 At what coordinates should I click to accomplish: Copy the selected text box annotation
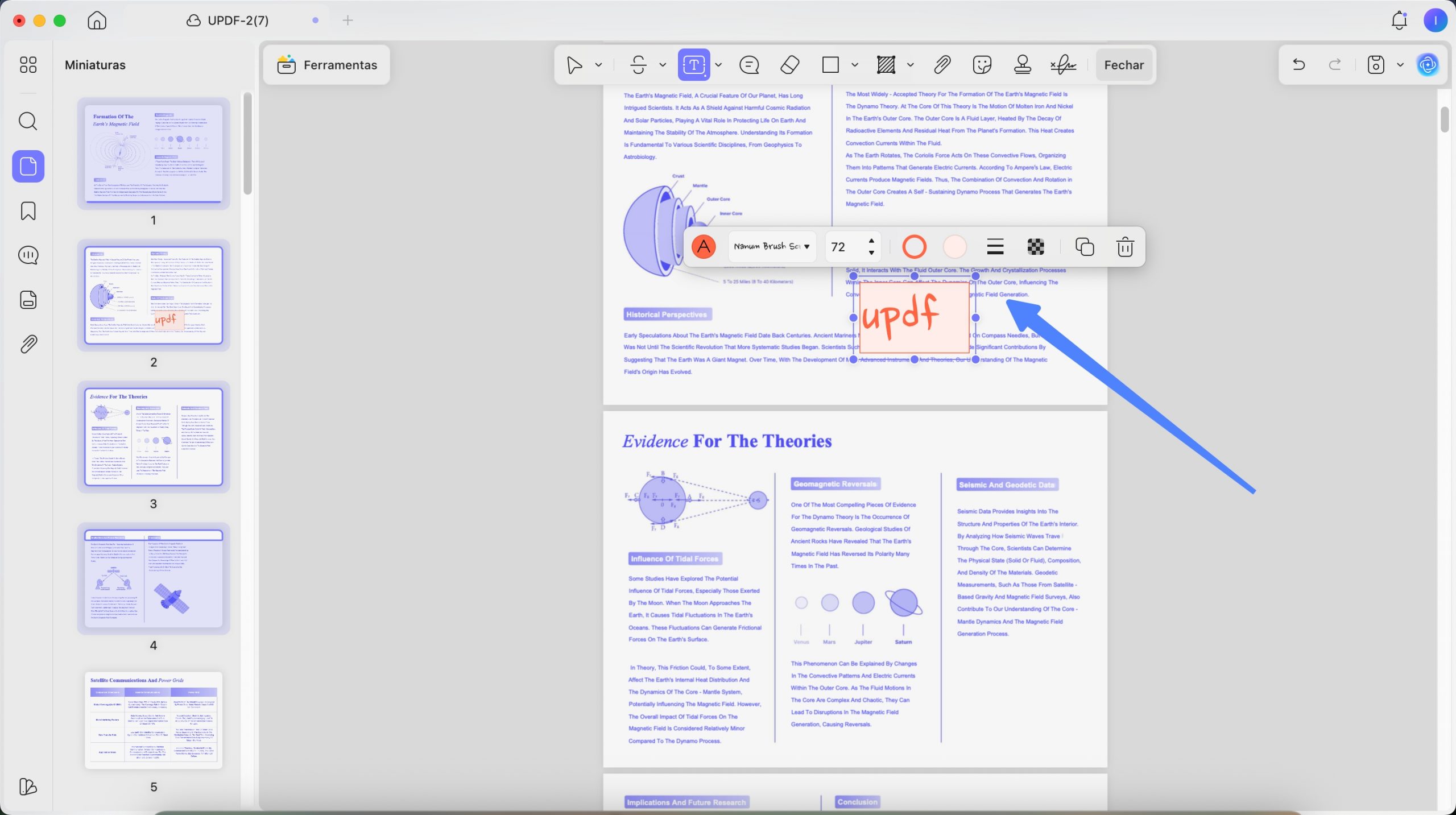pos(1084,247)
